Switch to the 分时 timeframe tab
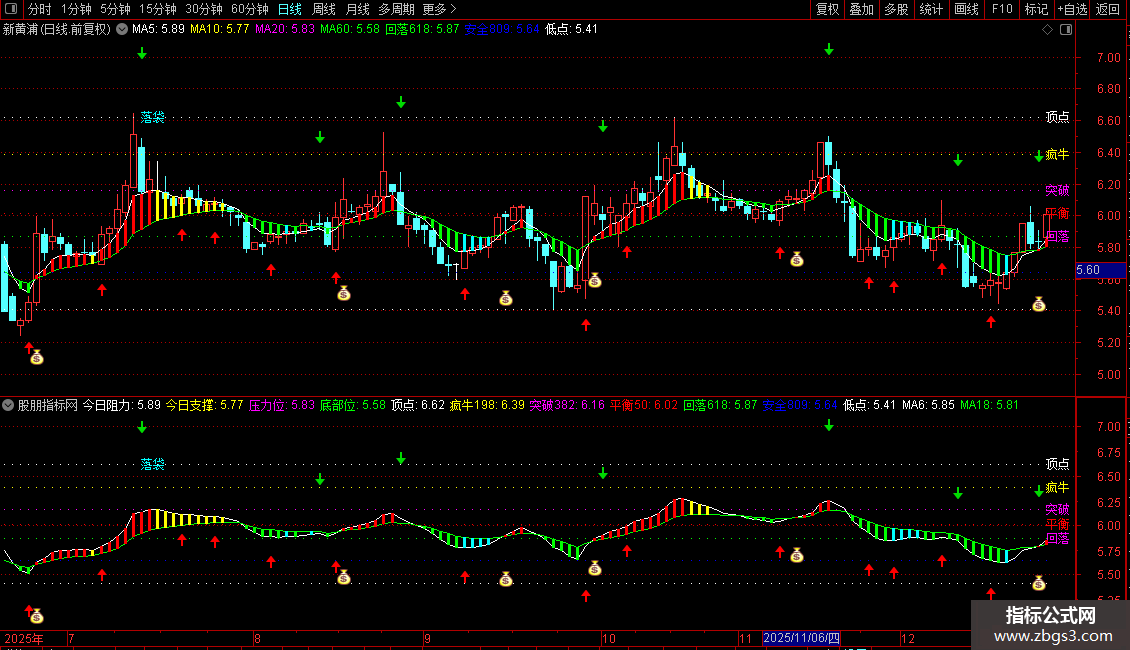The height and width of the screenshot is (650, 1130). coord(40,9)
